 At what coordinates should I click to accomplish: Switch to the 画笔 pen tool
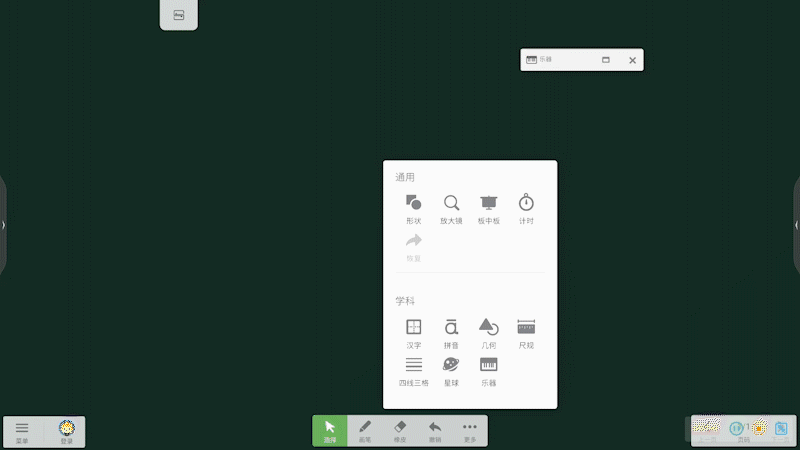365,431
